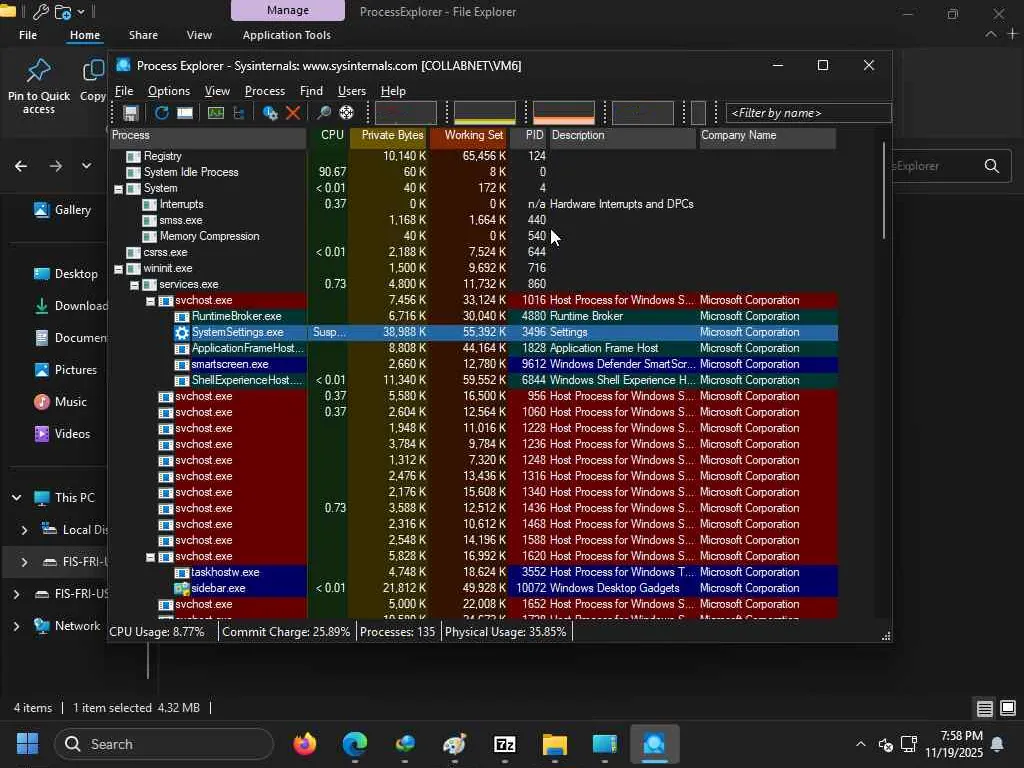The height and width of the screenshot is (768, 1024).
Task: Open Firefox from the taskbar
Action: click(x=304, y=744)
